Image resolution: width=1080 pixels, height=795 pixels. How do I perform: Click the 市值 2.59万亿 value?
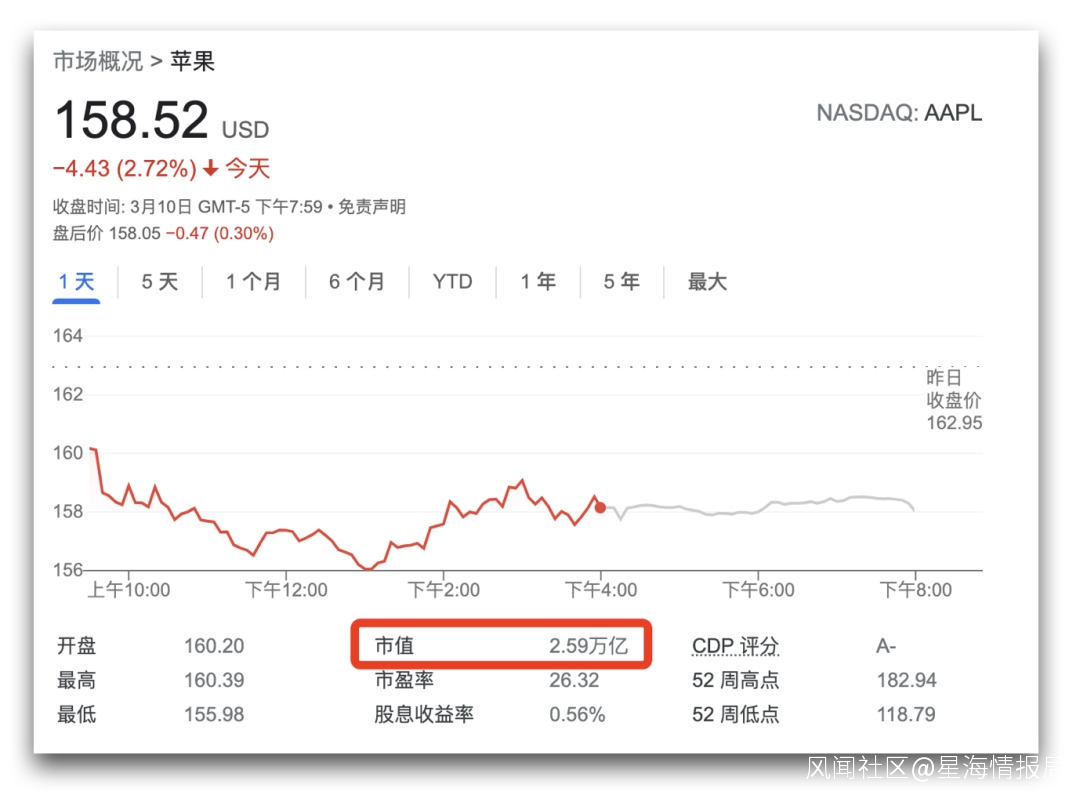coord(588,646)
